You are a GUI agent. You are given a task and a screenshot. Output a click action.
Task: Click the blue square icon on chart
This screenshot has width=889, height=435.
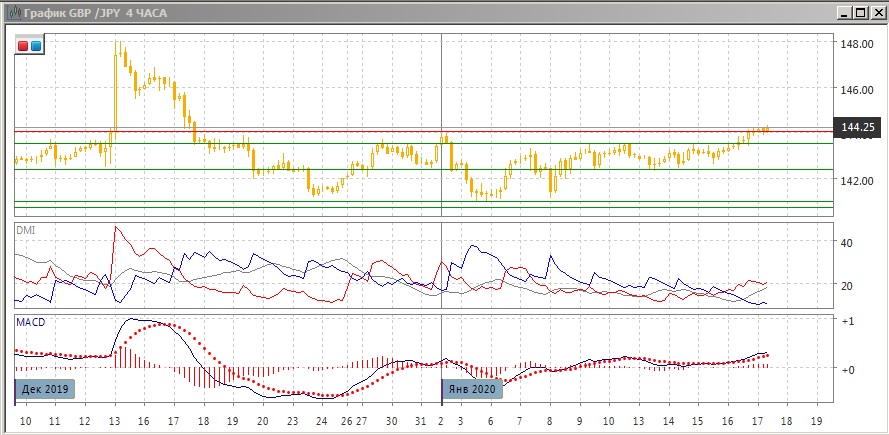[36, 46]
